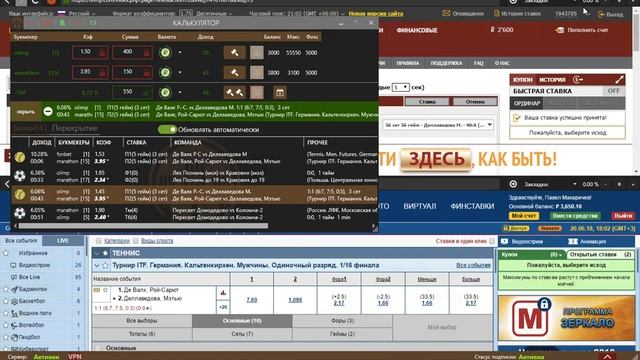Open statistics chart icon beside Де Валк match
The image size is (640, 360).
[x=223, y=293]
